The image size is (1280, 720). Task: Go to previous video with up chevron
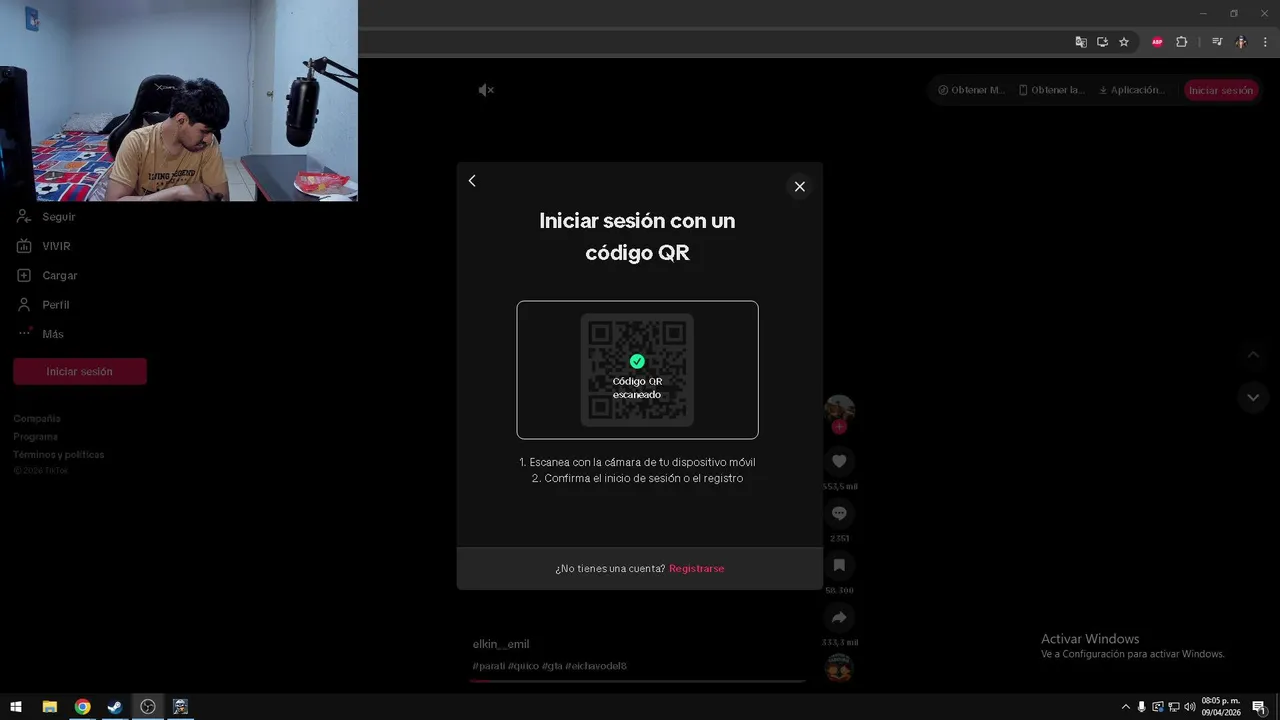[x=1253, y=355]
